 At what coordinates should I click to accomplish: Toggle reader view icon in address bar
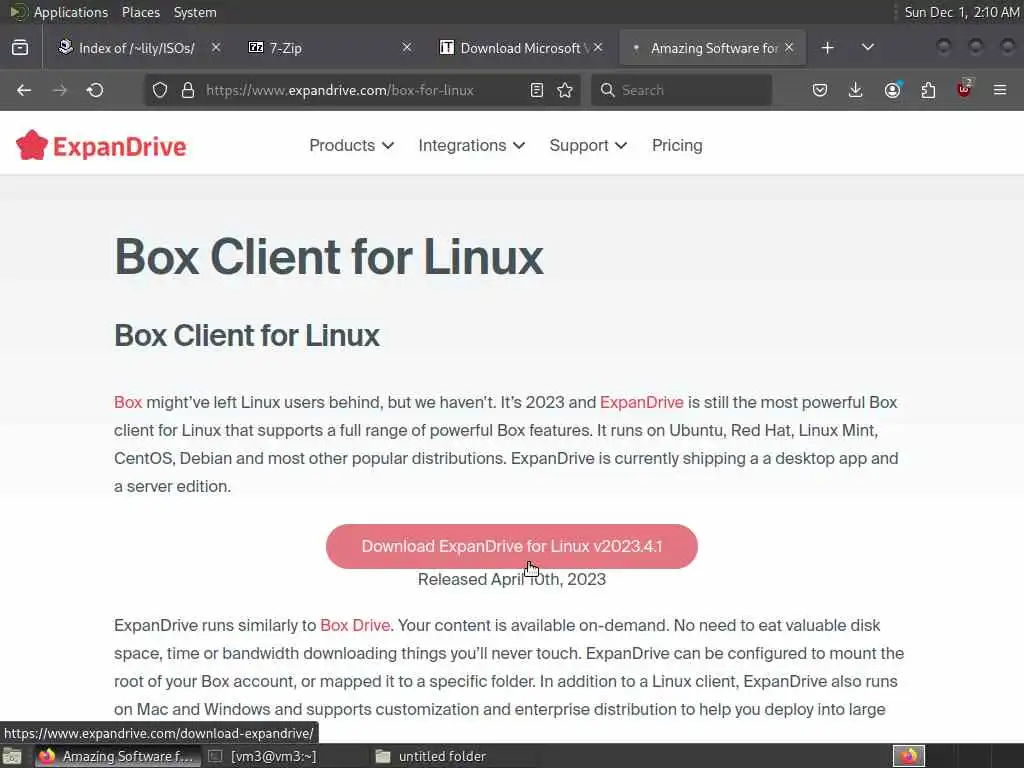pos(536,90)
